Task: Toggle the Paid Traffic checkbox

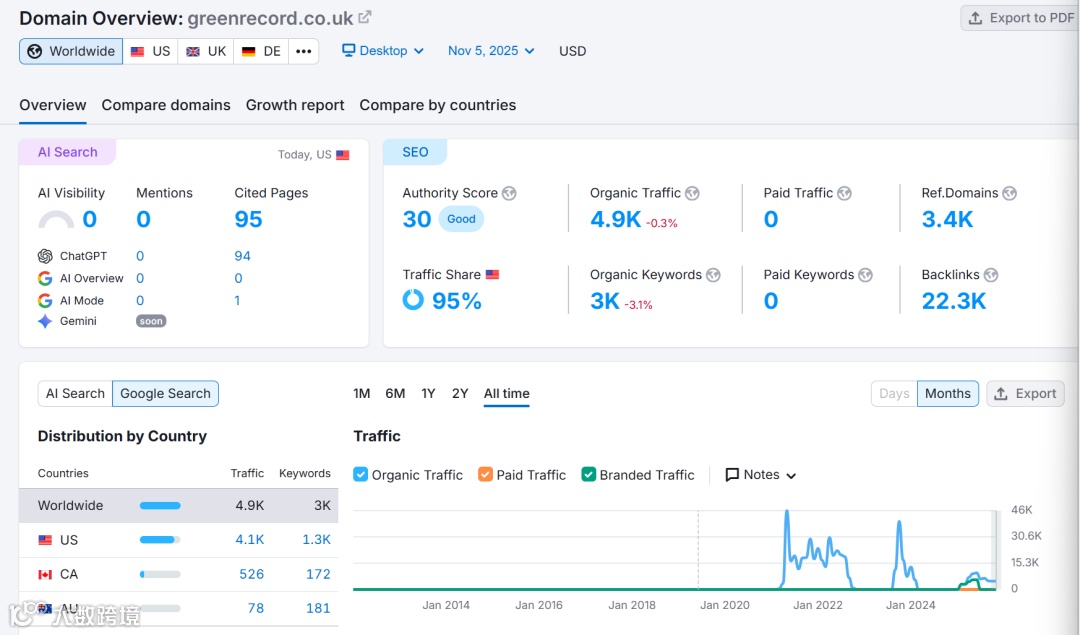Action: click(485, 475)
